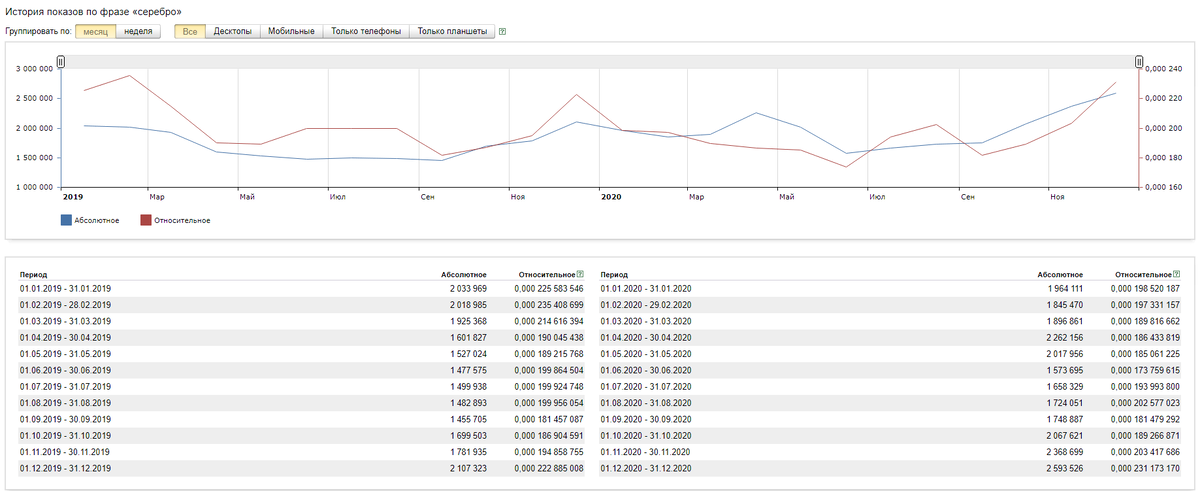Viewport: 1200px width, 491px height.
Task: Click the blue Абсолютное legend swatch
Action: coord(66,220)
